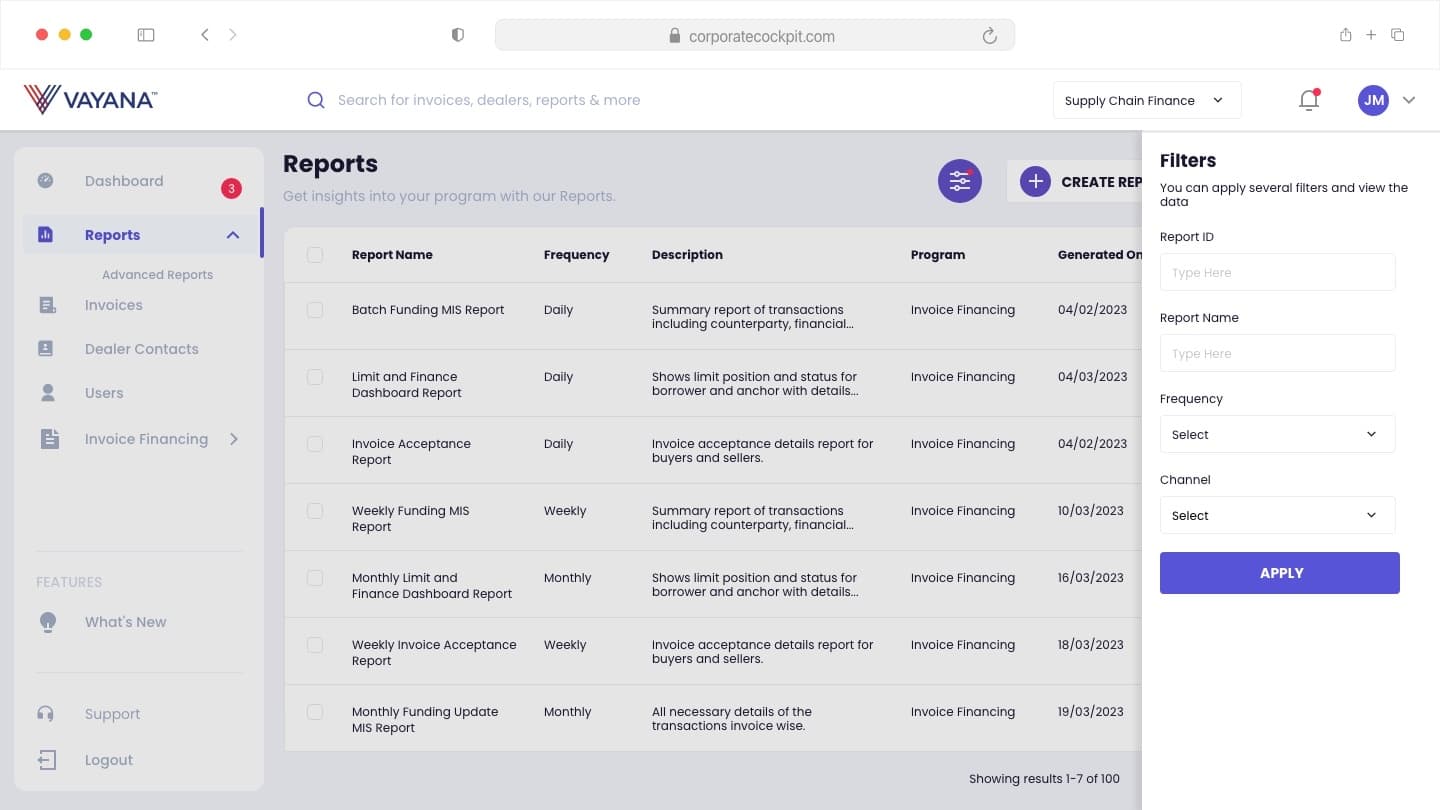The height and width of the screenshot is (810, 1440).
Task: Click the browser tab overview icon
Action: tap(1398, 35)
